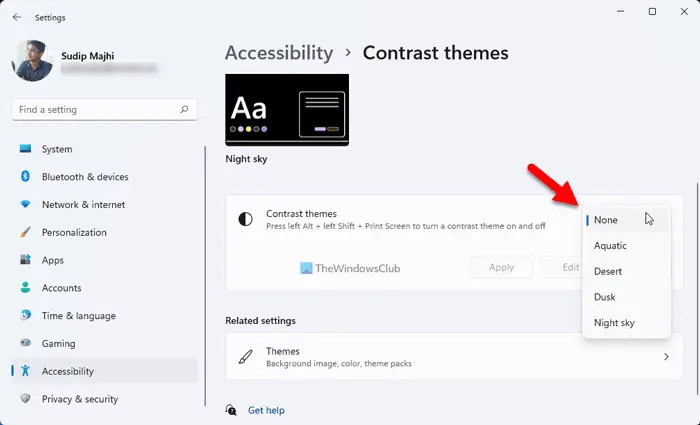Image resolution: width=700 pixels, height=425 pixels.
Task: Click the Apps icon in sidebar
Action: pyautogui.click(x=26, y=260)
